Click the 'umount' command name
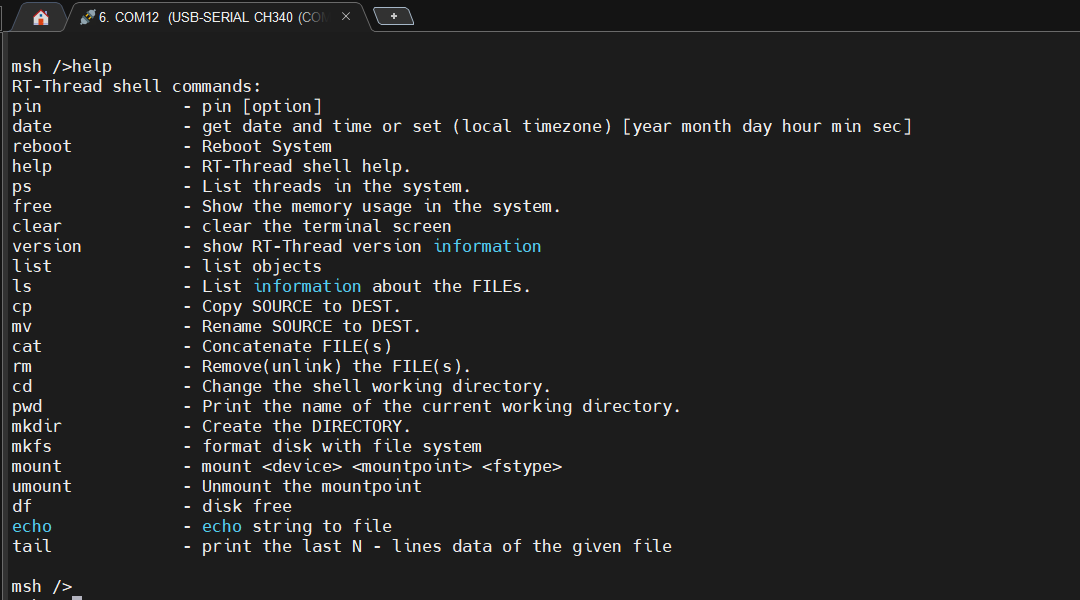Image resolution: width=1080 pixels, height=600 pixels. 41,486
